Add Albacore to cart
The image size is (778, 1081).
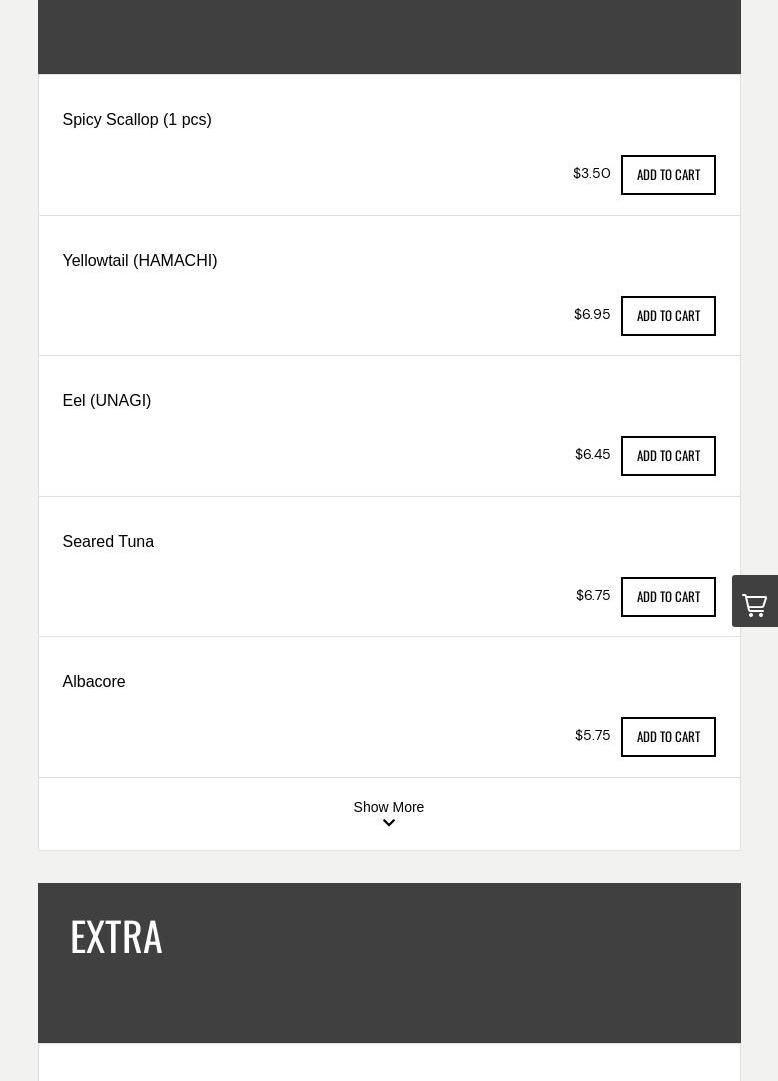pyautogui.click(x=668, y=737)
